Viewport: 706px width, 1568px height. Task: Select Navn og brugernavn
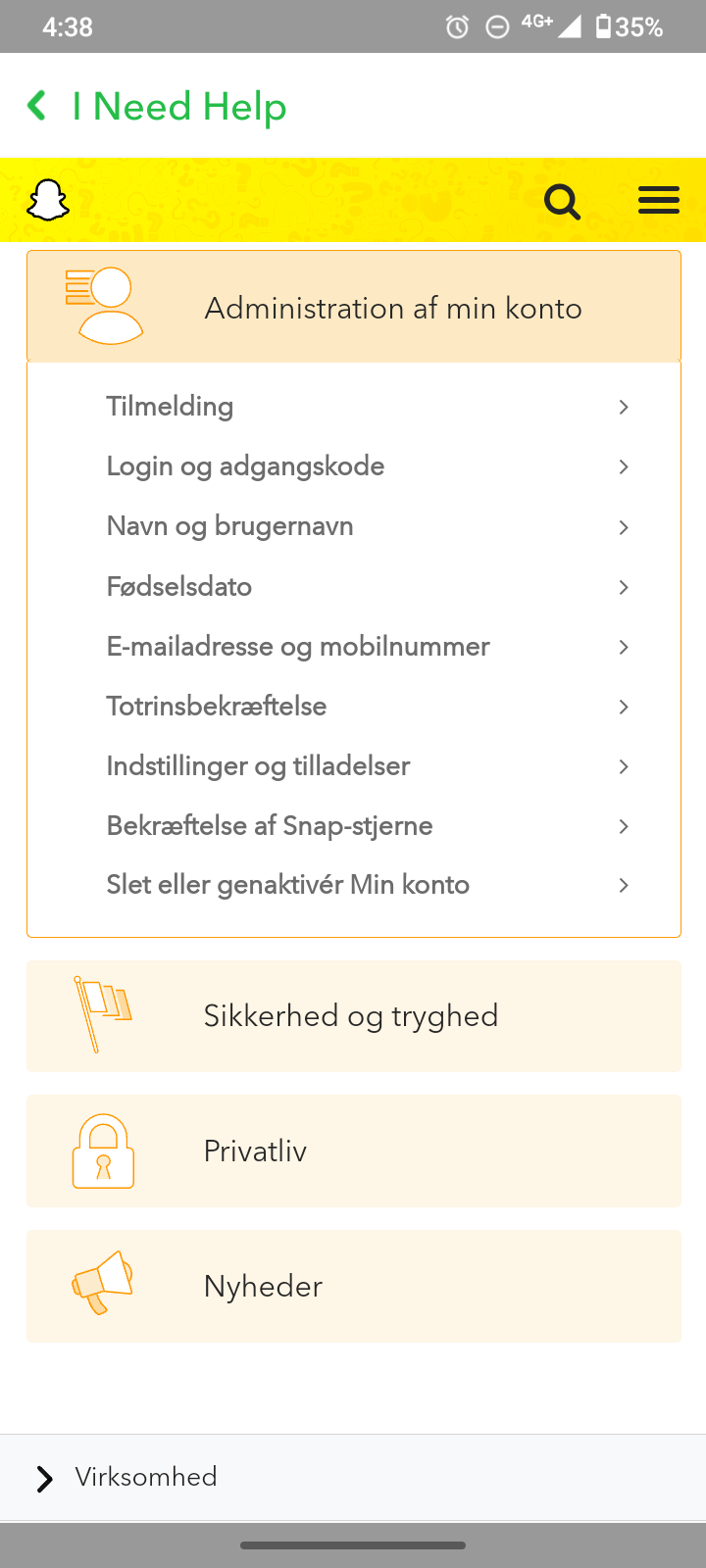tap(229, 526)
